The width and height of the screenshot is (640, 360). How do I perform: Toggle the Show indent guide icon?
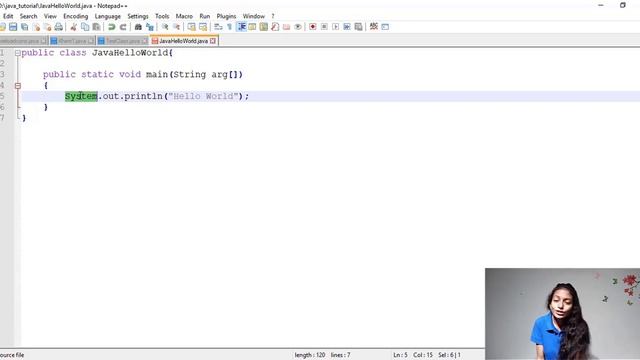241,27
